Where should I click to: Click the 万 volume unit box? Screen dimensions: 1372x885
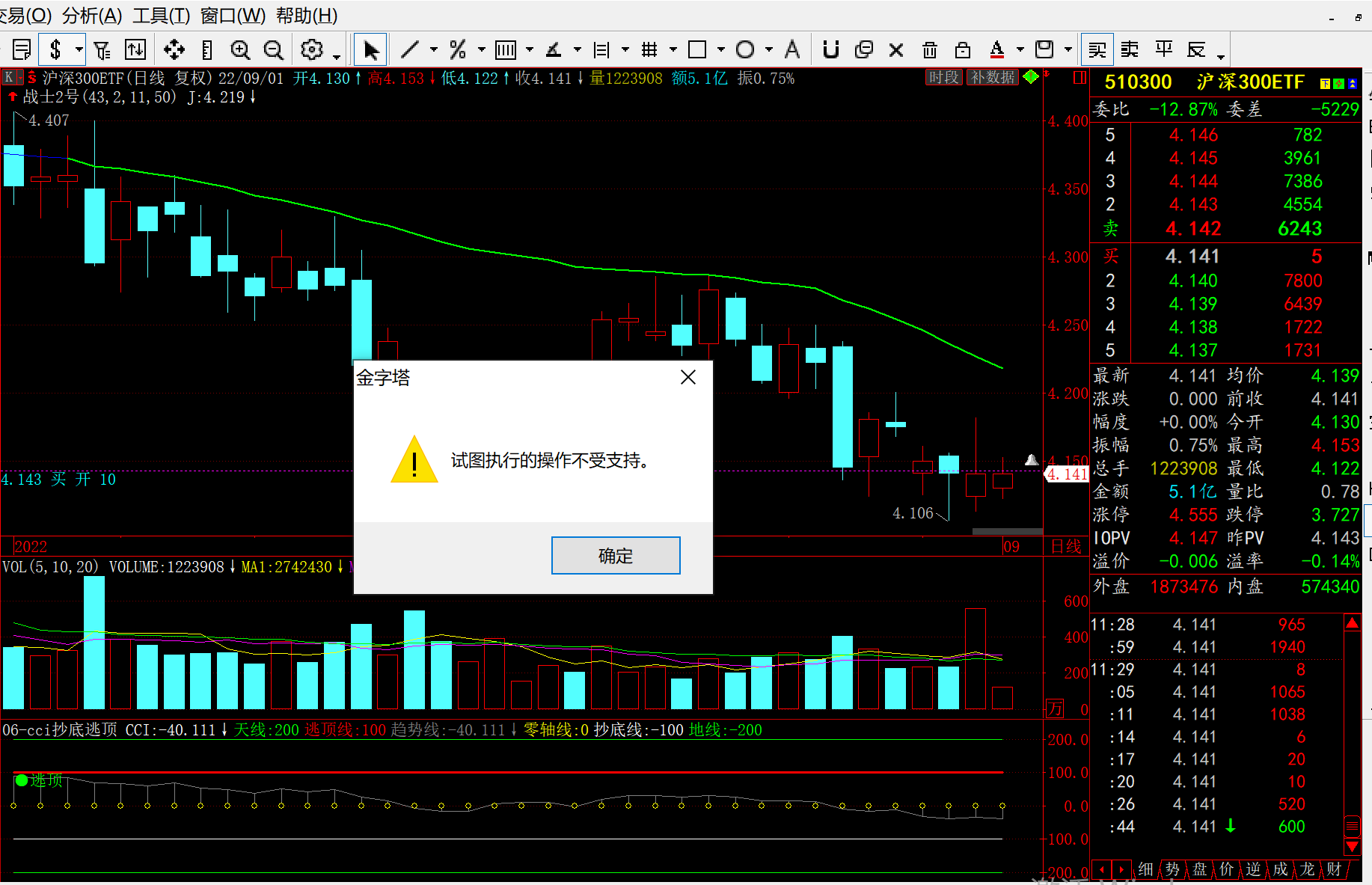click(x=1055, y=708)
